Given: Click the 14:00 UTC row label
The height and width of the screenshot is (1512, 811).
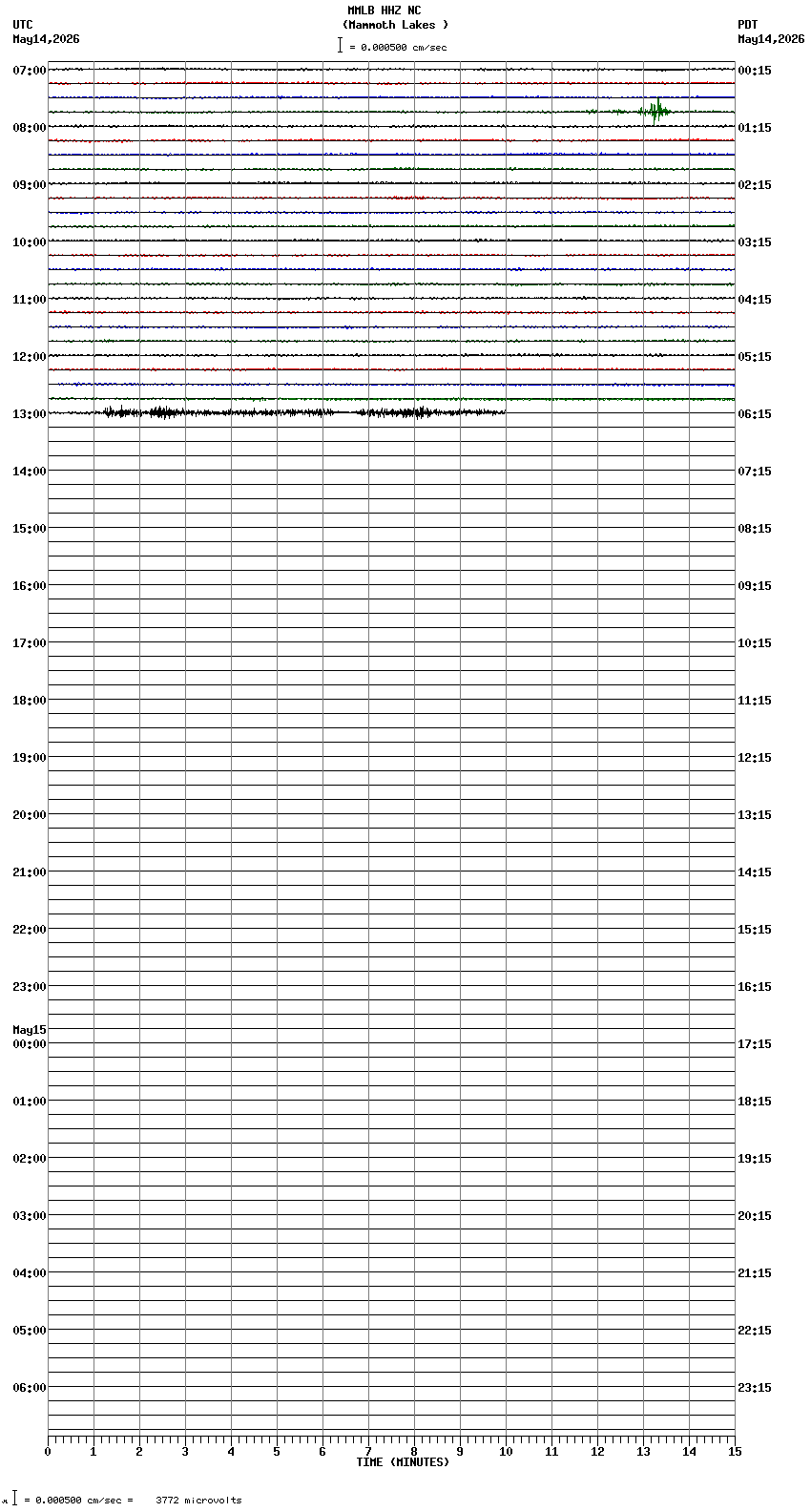Looking at the screenshot, I should coord(30,472).
